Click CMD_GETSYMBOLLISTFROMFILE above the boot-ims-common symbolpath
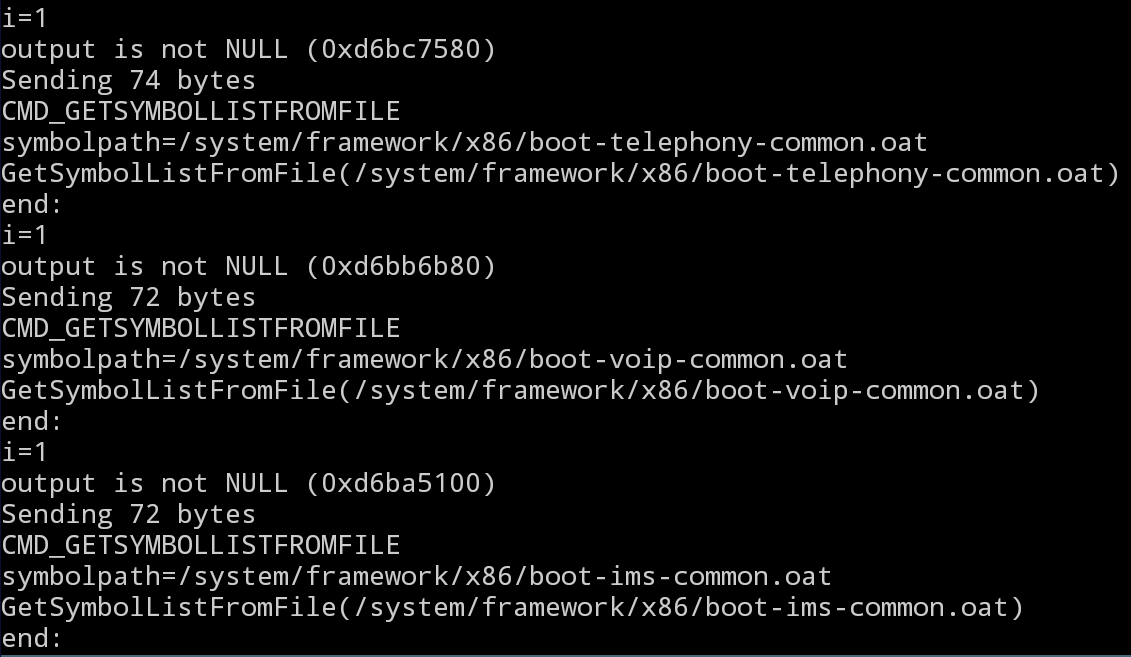 [x=200, y=545]
